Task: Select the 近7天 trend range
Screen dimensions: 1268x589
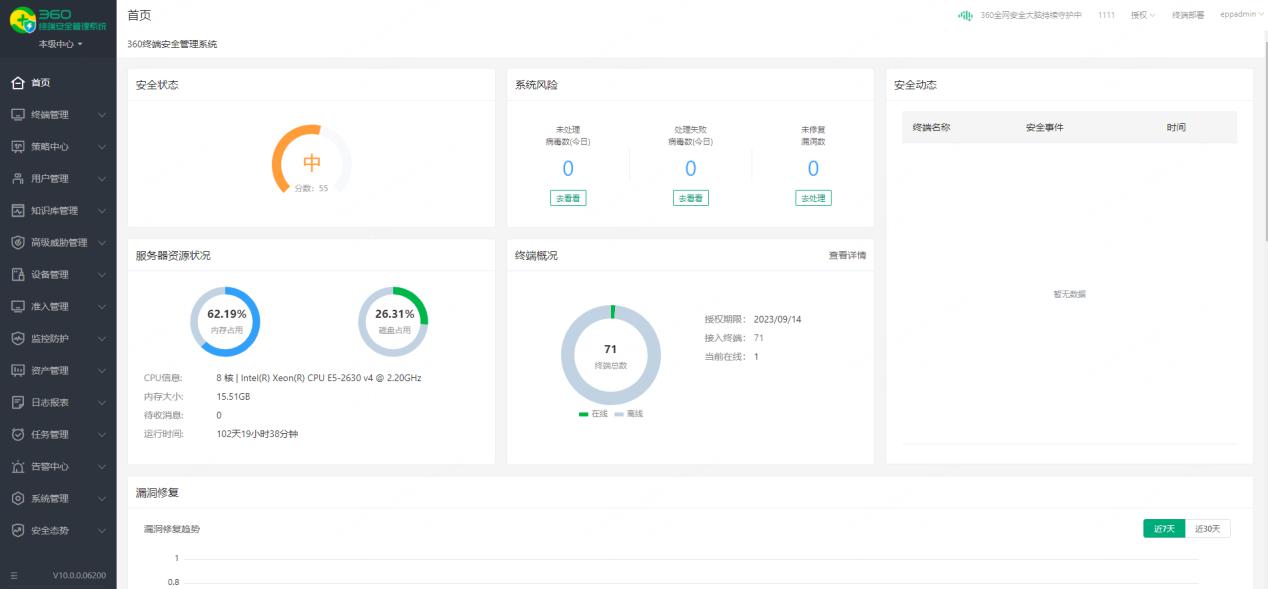Action: (1164, 529)
